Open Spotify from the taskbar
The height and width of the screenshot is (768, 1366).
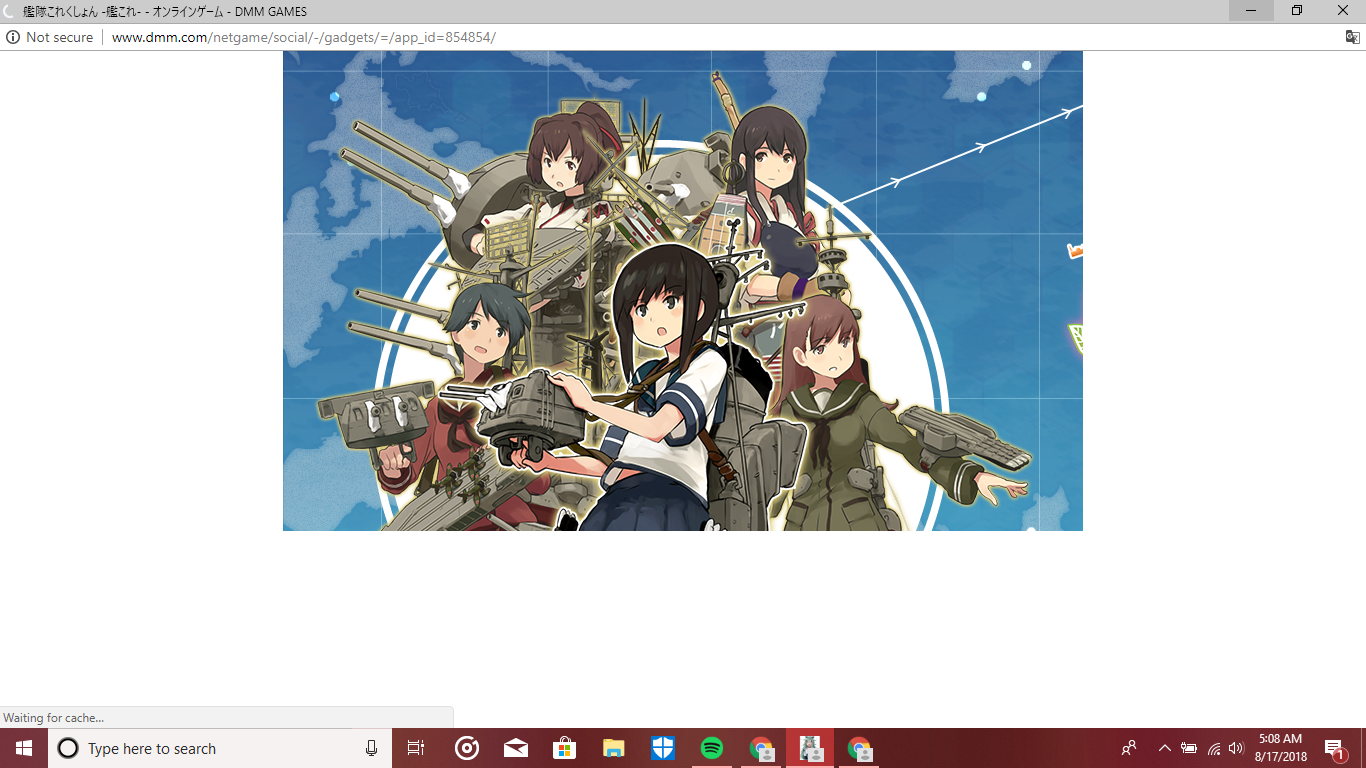pos(712,748)
